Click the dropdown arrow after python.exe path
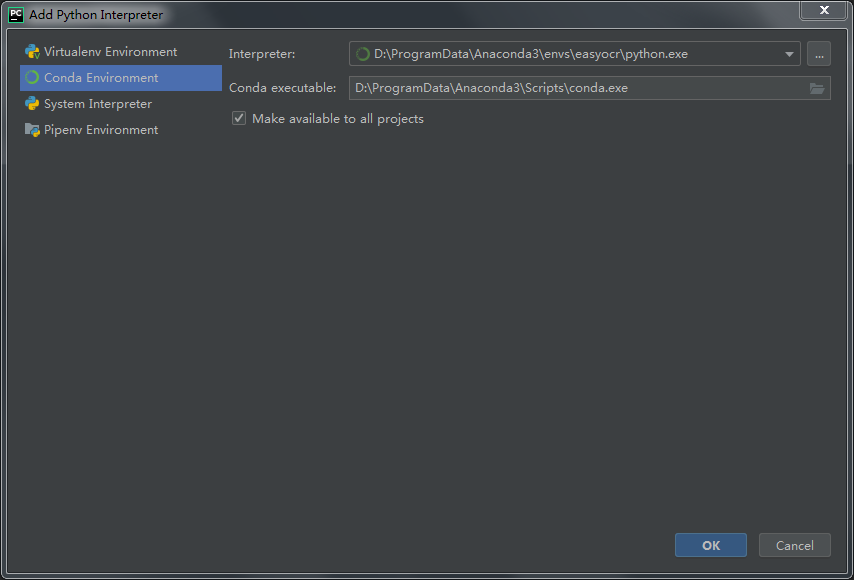This screenshot has height=580, width=854. (x=789, y=53)
